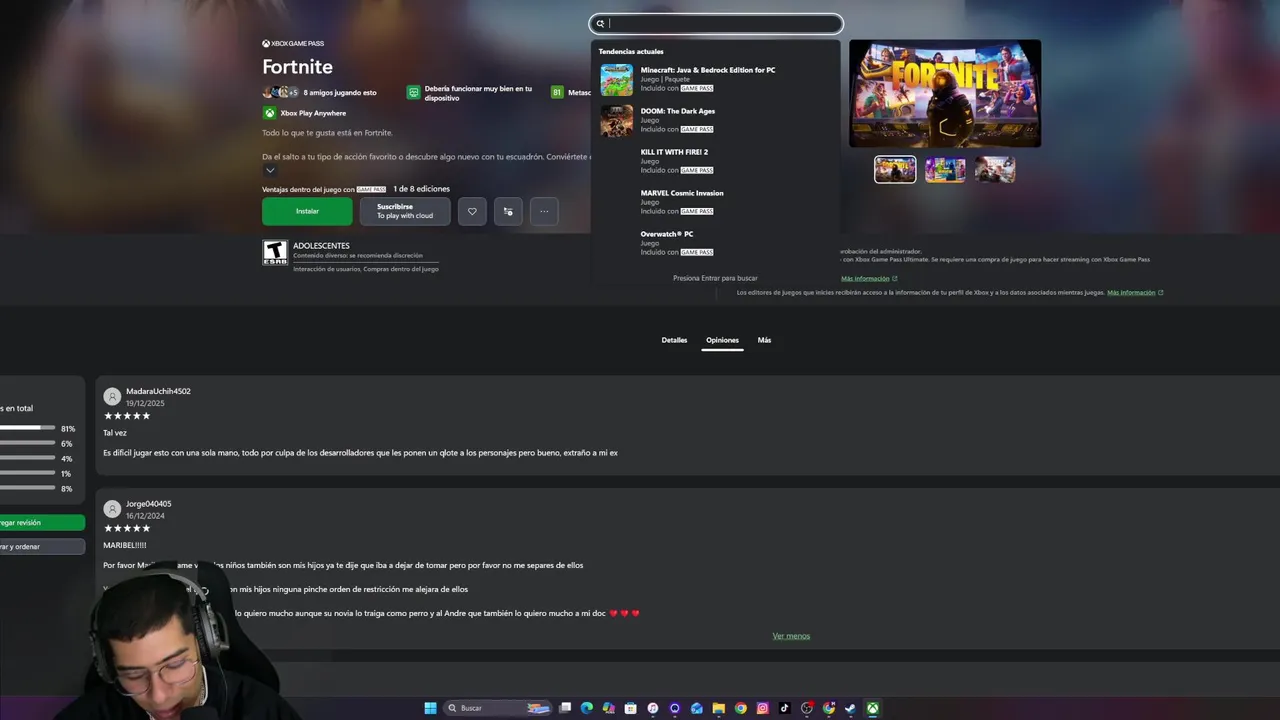Screen dimensions: 1280x720
Task: Click the Jorge040405 reviewer name
Action: click(x=148, y=504)
